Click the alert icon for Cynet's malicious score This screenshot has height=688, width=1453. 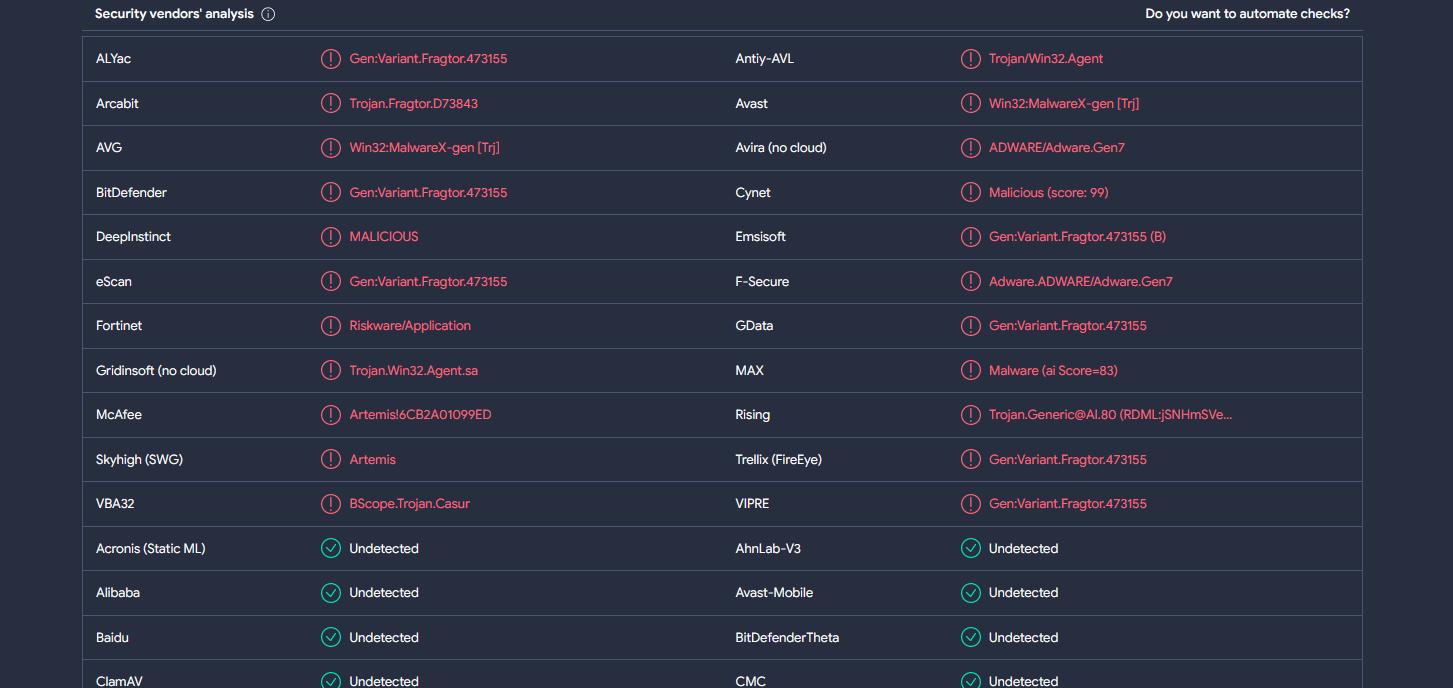point(970,192)
